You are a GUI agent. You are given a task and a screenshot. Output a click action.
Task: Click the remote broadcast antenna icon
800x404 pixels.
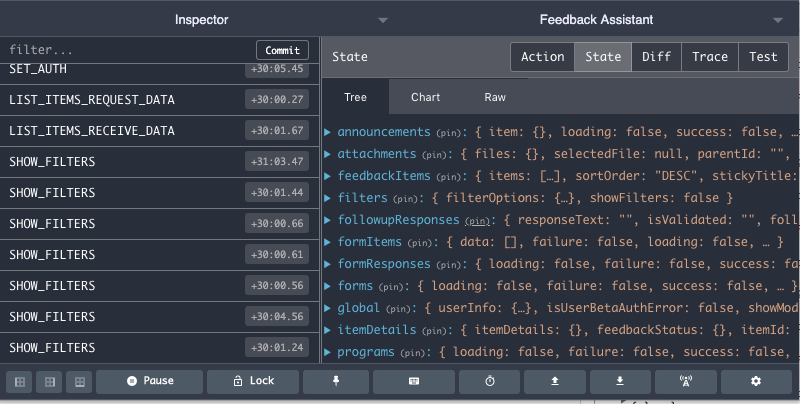click(x=686, y=382)
